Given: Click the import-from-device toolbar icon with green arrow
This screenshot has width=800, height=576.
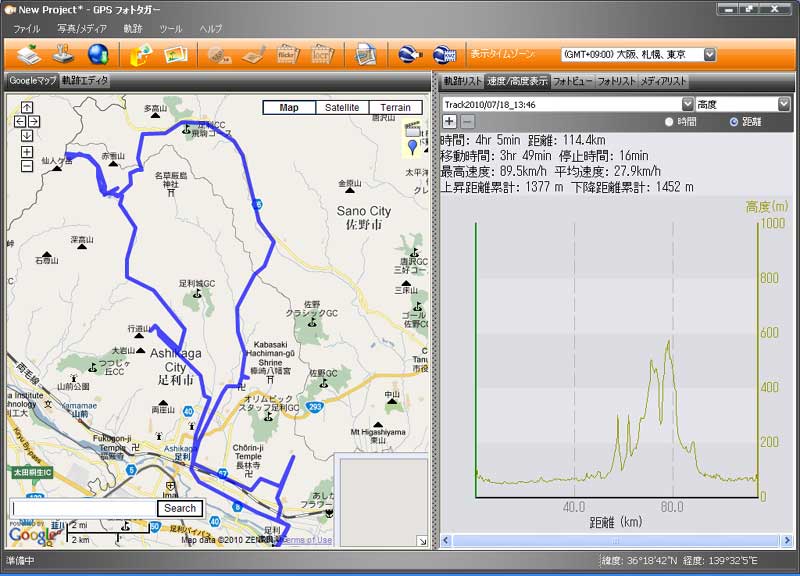Looking at the screenshot, I should tap(29, 54).
